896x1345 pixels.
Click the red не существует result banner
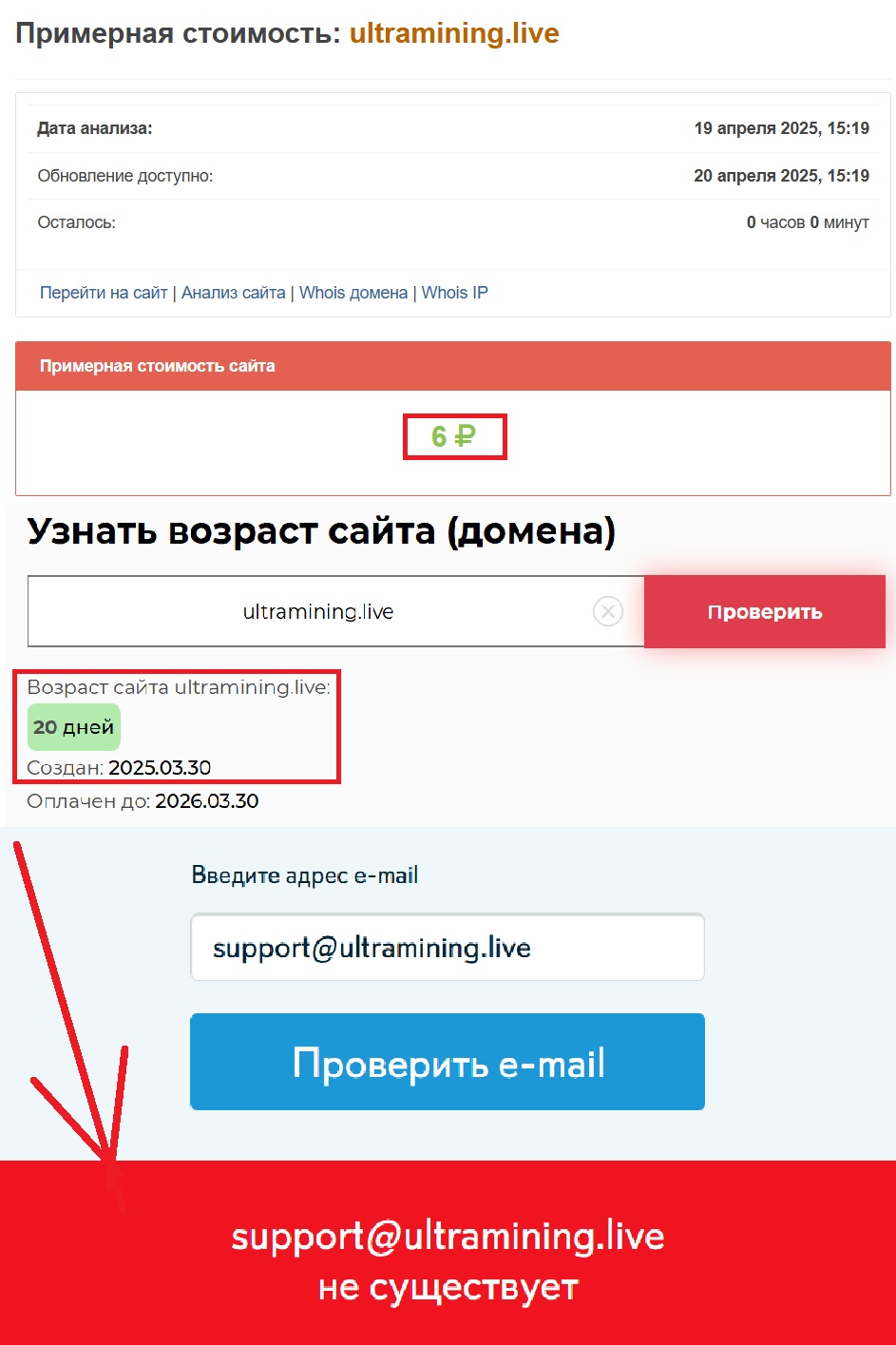pyautogui.click(x=448, y=1253)
